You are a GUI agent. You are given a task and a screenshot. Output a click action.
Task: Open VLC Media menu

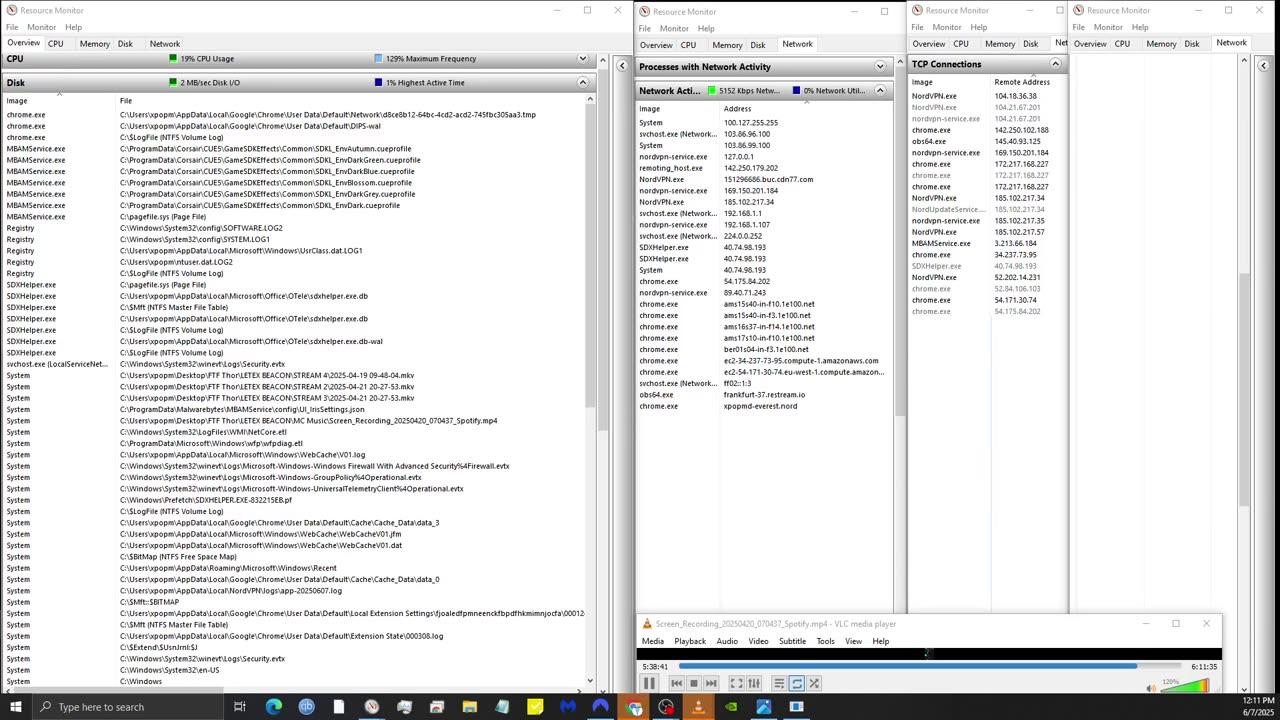point(653,641)
